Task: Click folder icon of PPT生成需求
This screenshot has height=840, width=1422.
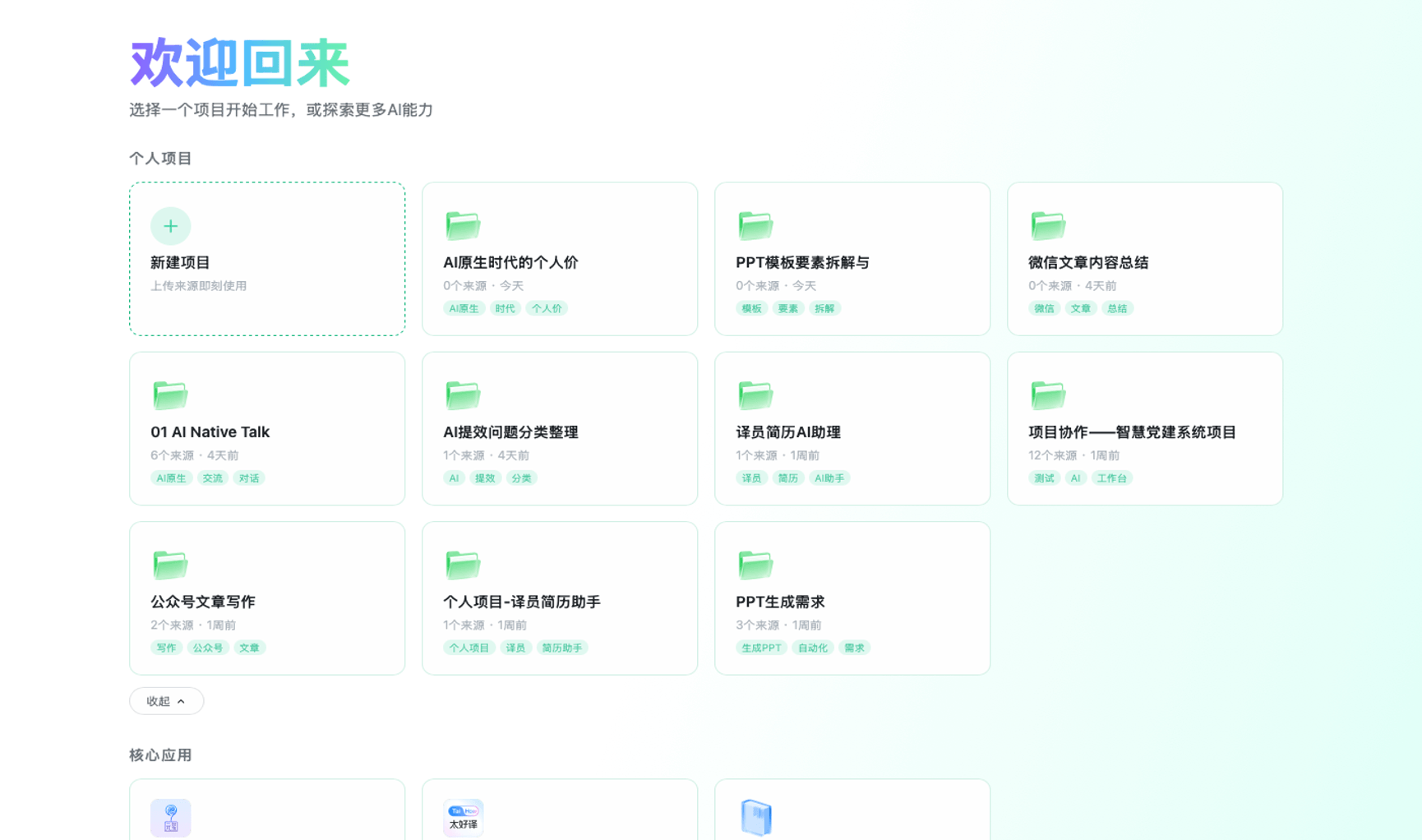Action: 755,565
